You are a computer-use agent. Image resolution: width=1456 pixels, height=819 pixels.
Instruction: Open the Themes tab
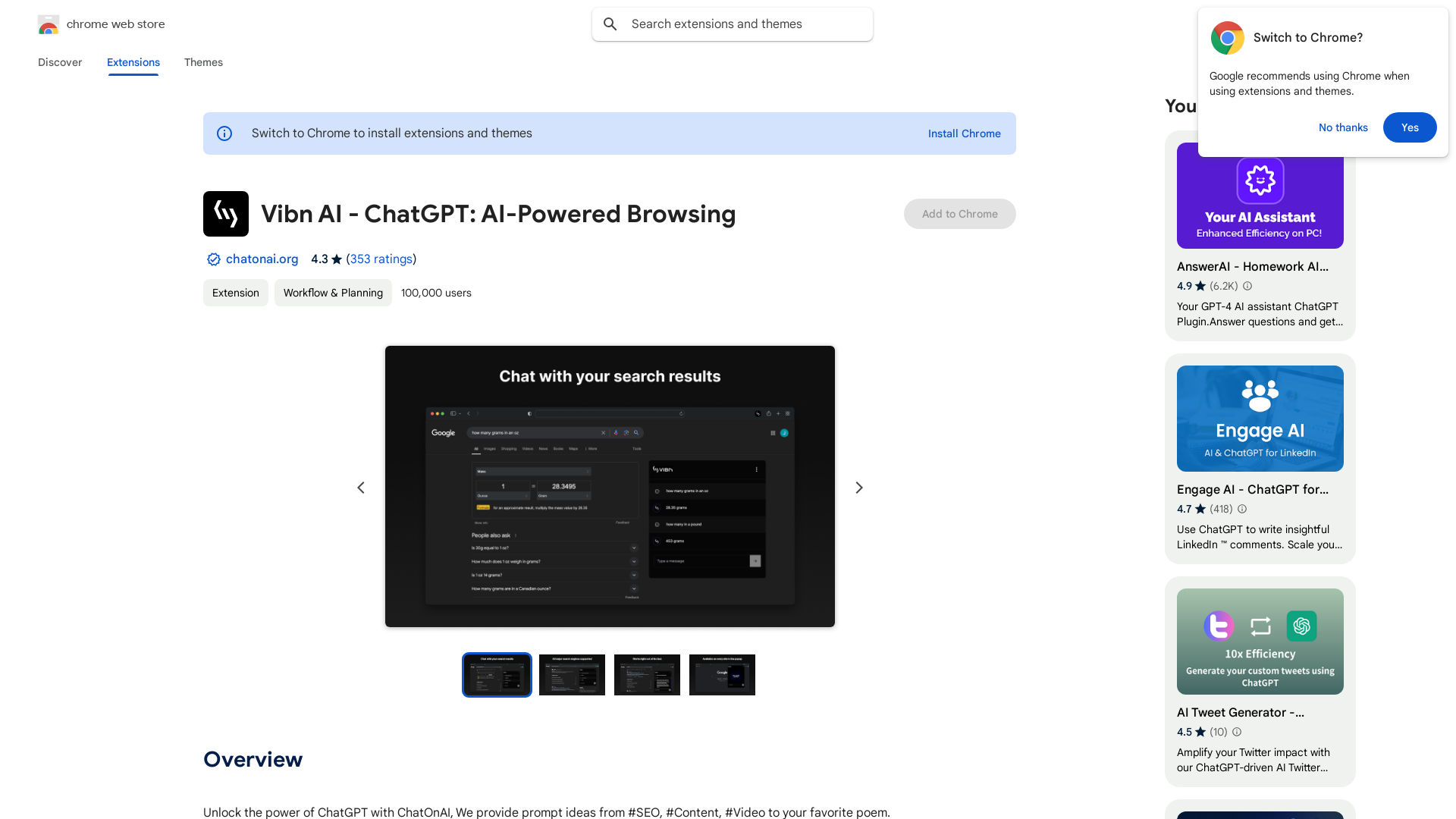[203, 62]
